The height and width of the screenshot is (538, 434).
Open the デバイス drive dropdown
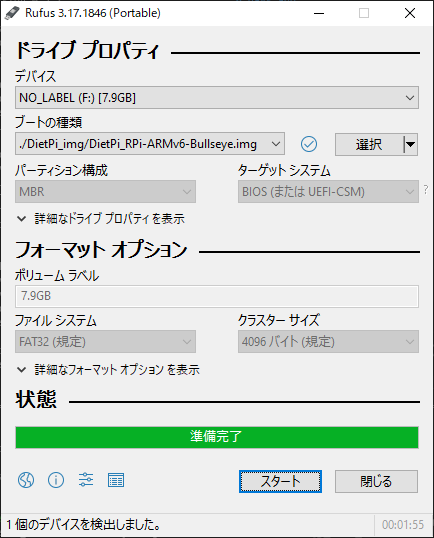(x=217, y=98)
